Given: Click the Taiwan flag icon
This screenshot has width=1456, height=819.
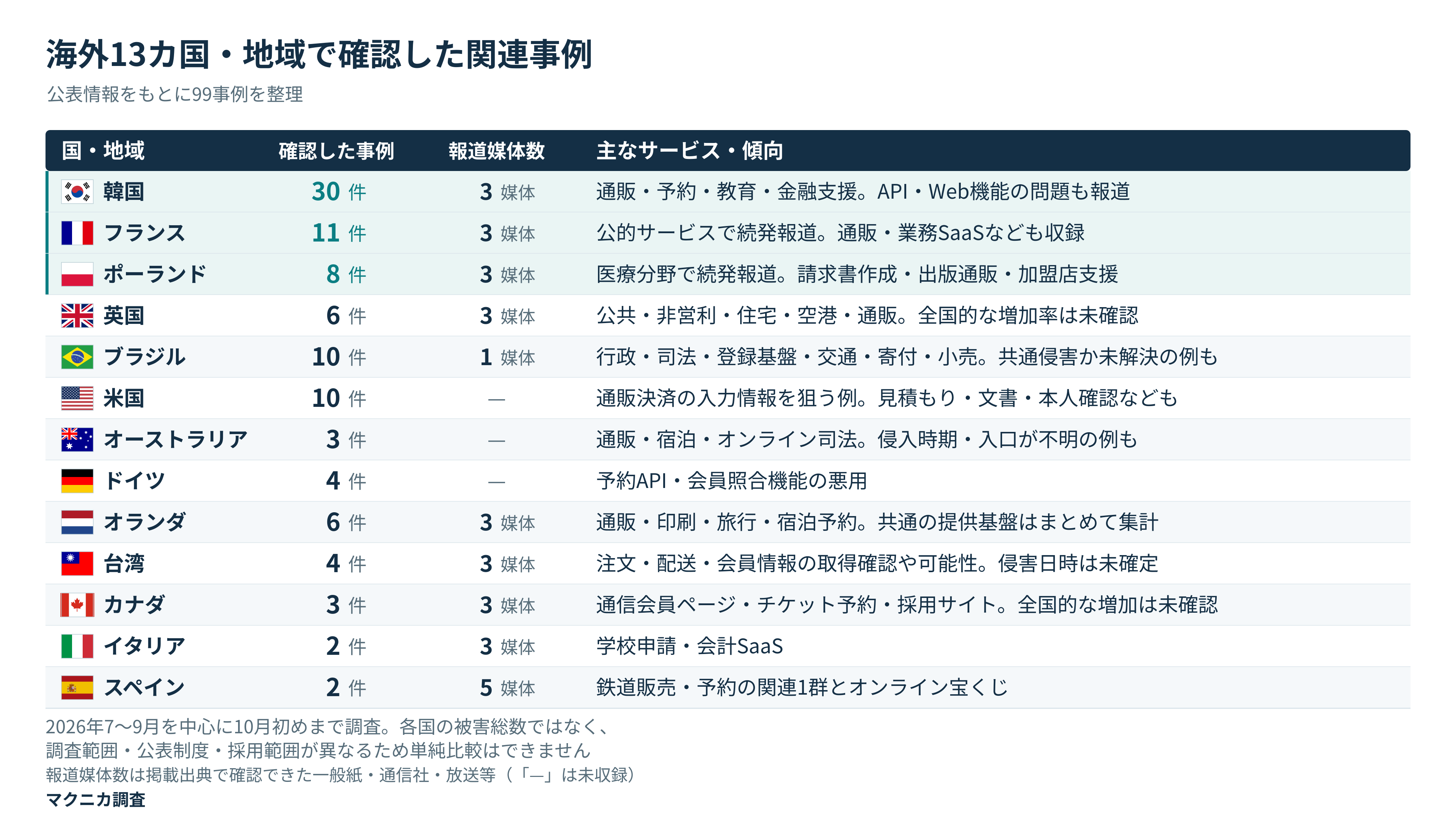Looking at the screenshot, I should click(77, 563).
